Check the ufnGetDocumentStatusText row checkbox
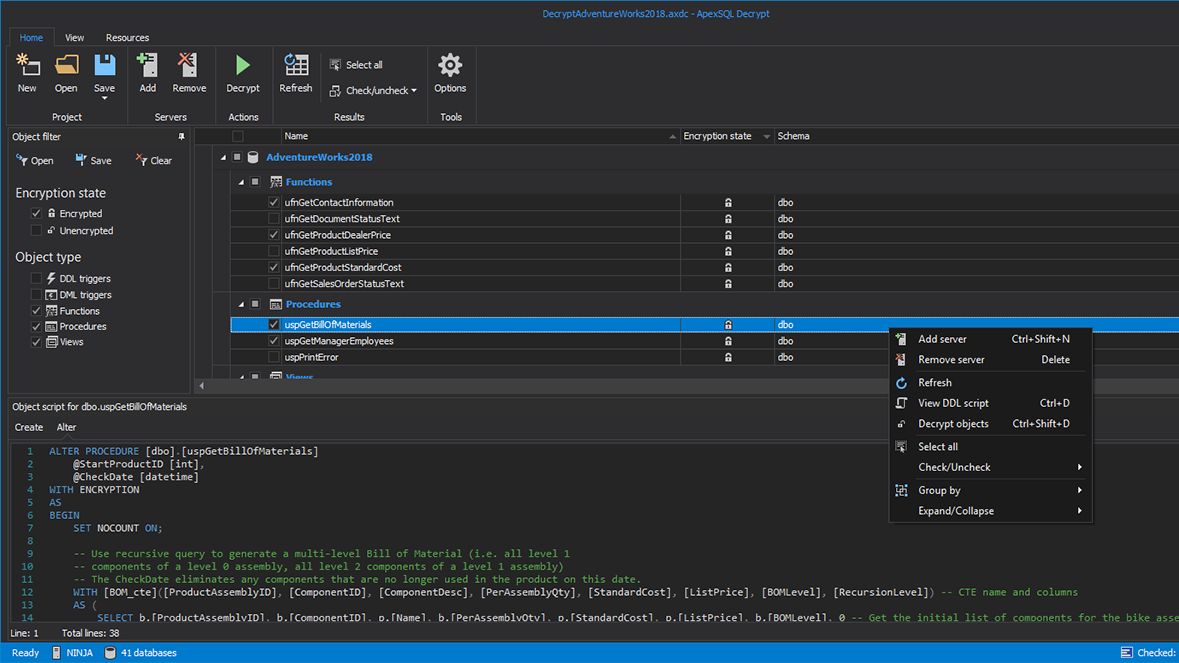Screen dimensions: 1179x663 [x=274, y=219]
